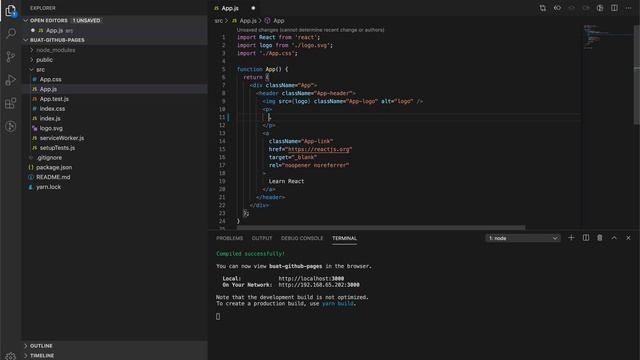This screenshot has height=360, width=640.
Task: Expand the Timeline section
Action: 114,356
